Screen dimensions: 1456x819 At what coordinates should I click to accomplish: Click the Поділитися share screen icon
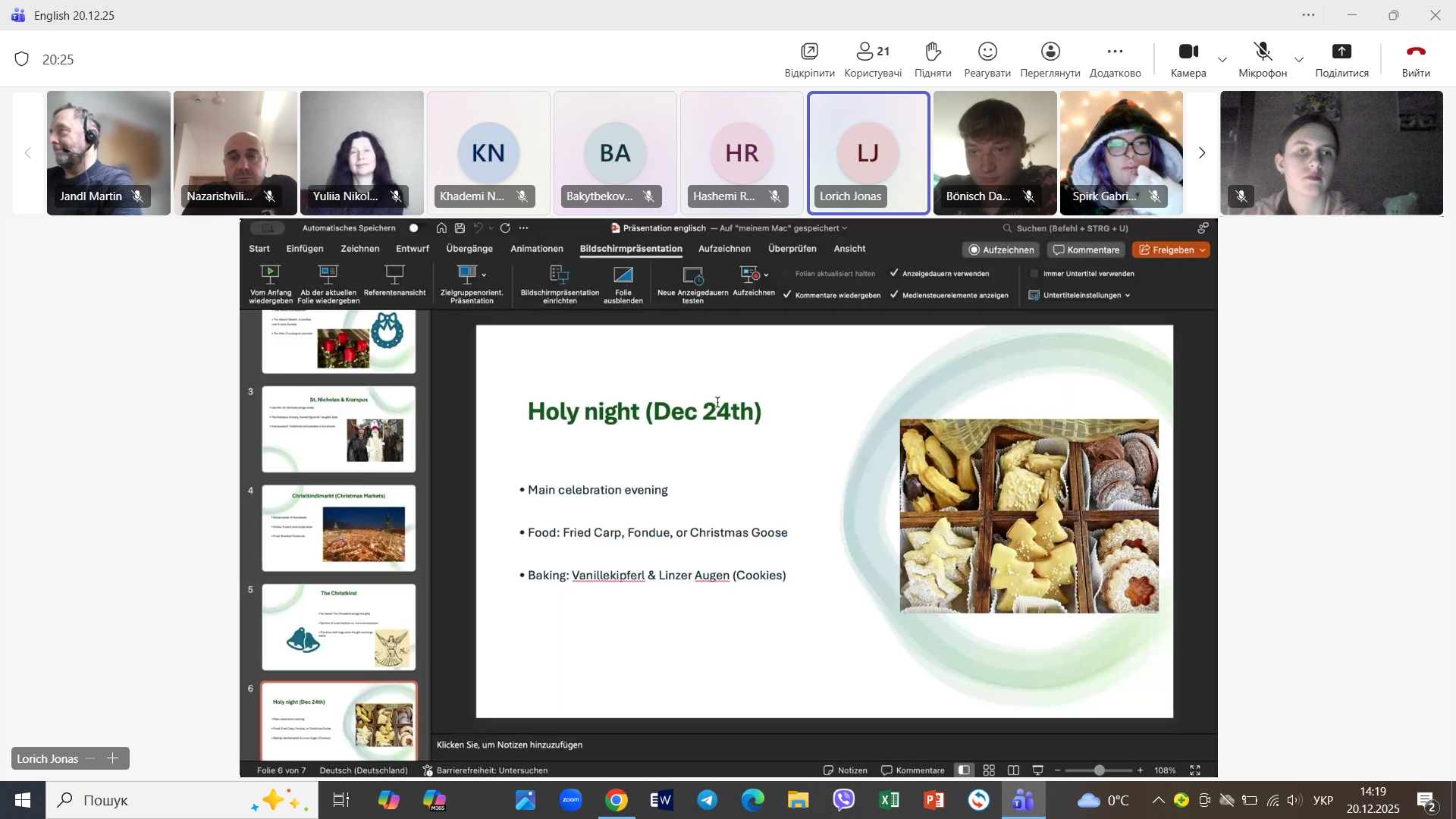tap(1341, 52)
